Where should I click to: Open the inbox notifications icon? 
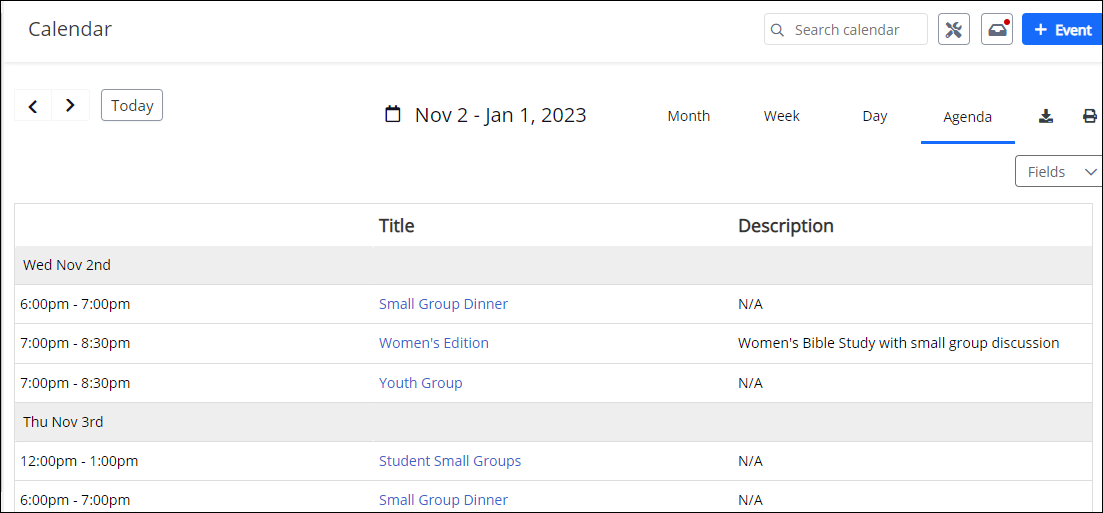pos(996,30)
